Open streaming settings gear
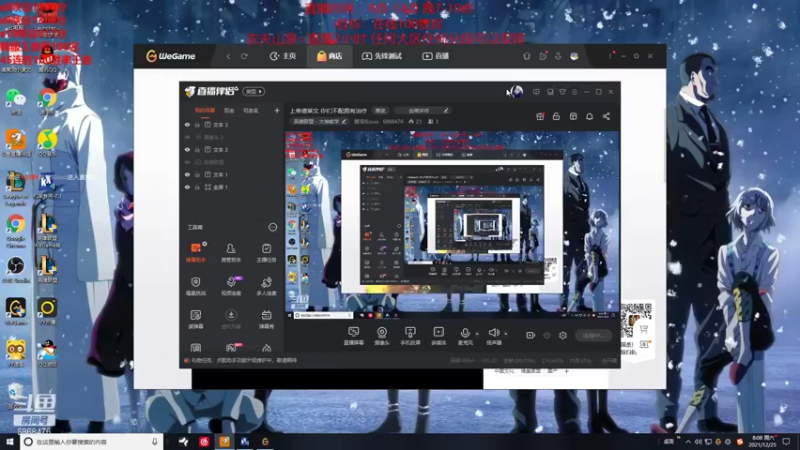The image size is (800, 450). (563, 335)
